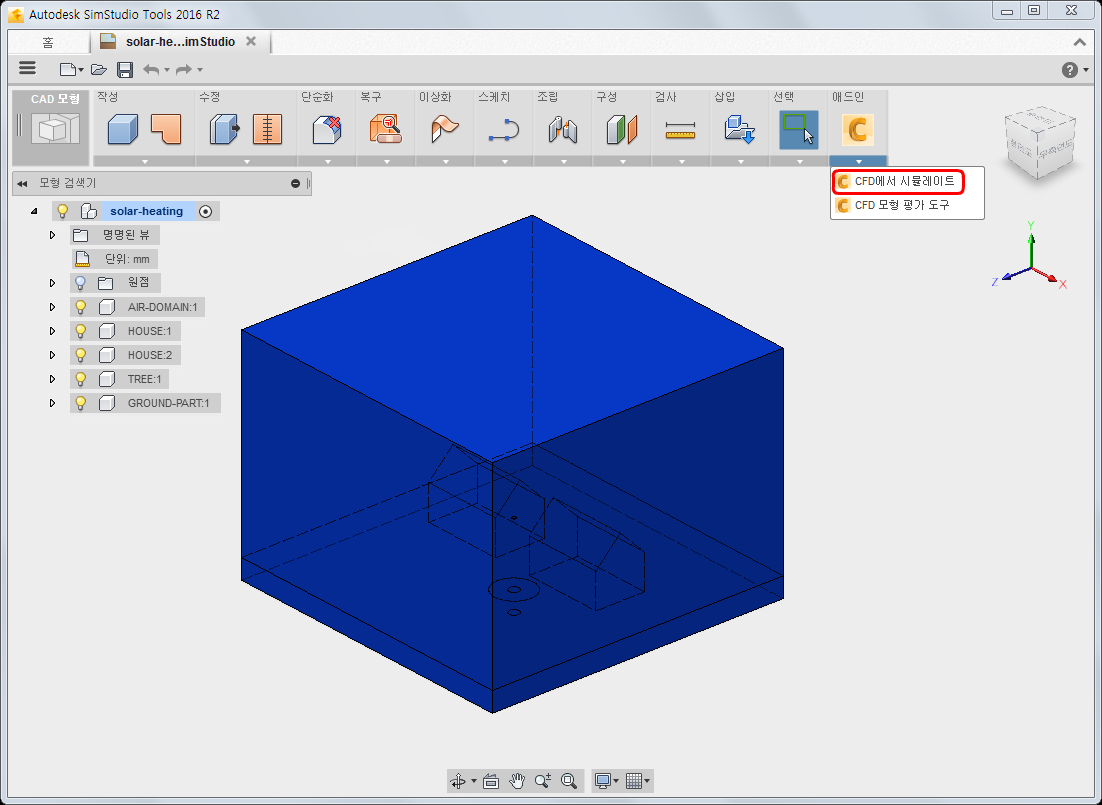Click the CAD 모형 workspace button
Screen dimensions: 1102x805
point(51,128)
